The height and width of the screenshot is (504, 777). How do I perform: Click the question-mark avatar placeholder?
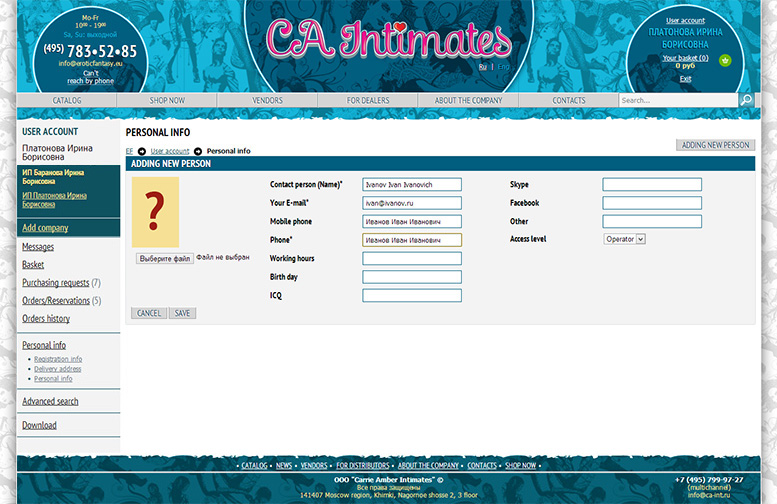155,212
